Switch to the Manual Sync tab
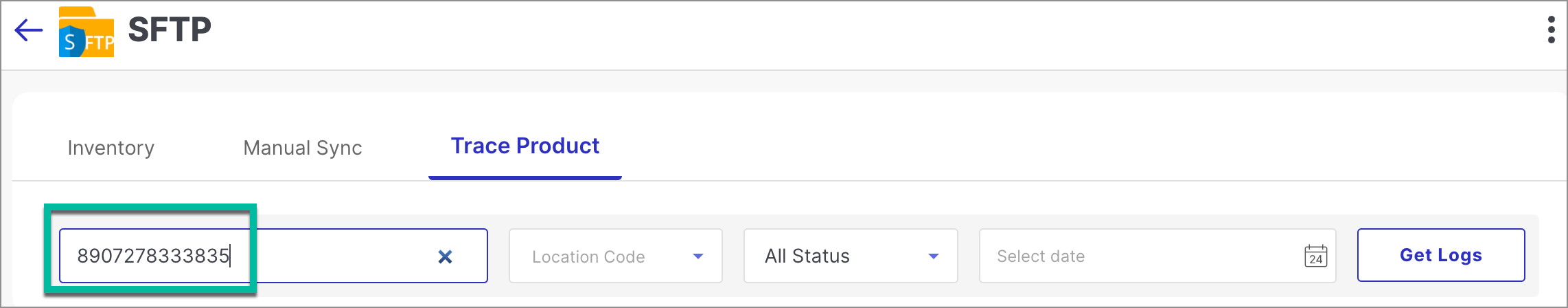The height and width of the screenshot is (308, 1568). point(303,148)
